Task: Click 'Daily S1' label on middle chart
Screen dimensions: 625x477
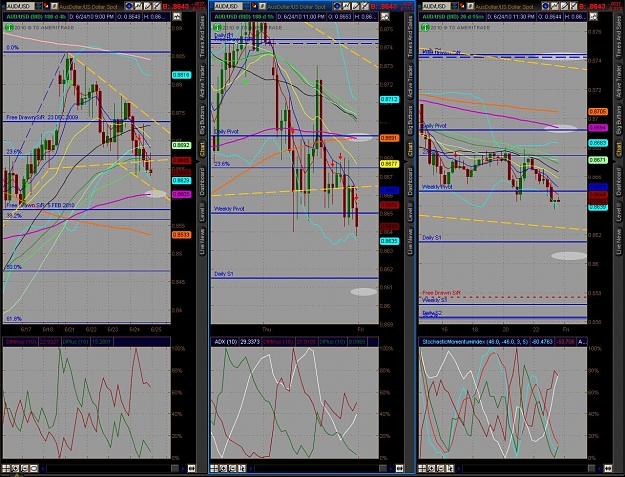Action: click(224, 274)
